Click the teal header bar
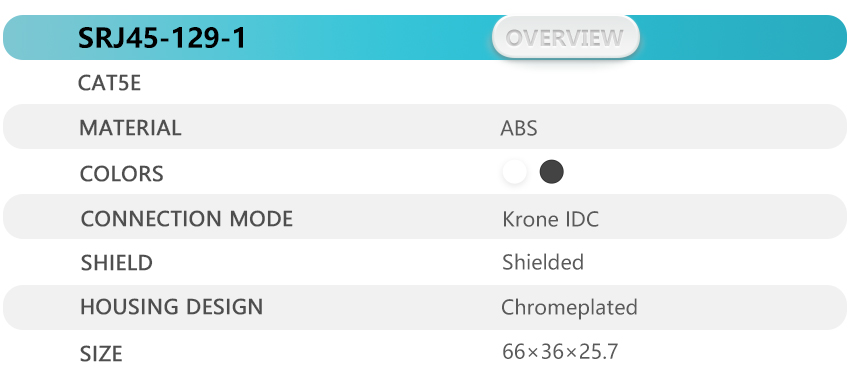Screen dimensions: 856x385 (425, 37)
